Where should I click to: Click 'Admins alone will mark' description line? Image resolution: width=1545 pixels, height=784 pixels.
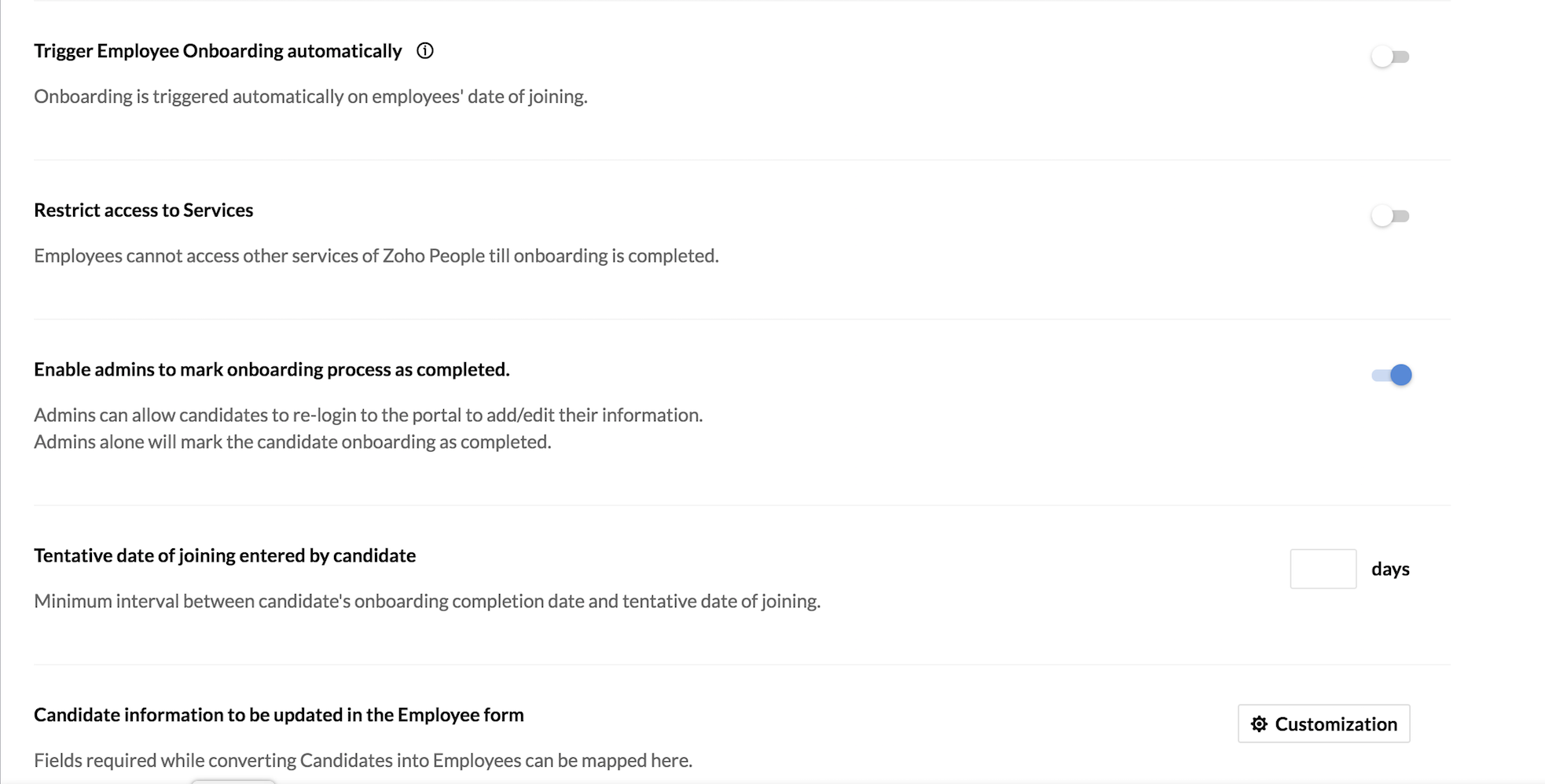pos(292,441)
